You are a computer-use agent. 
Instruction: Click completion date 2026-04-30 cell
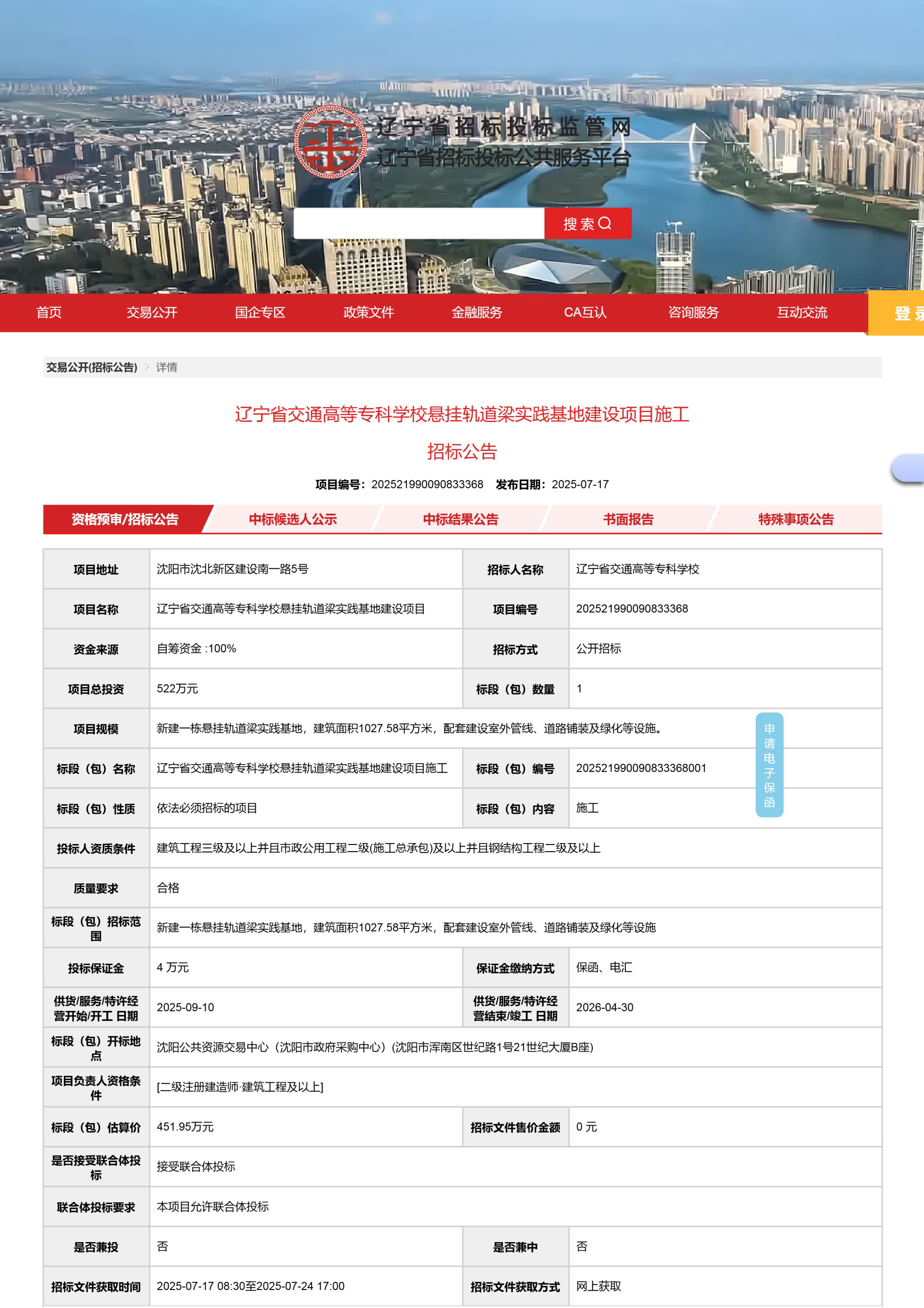coord(725,1007)
